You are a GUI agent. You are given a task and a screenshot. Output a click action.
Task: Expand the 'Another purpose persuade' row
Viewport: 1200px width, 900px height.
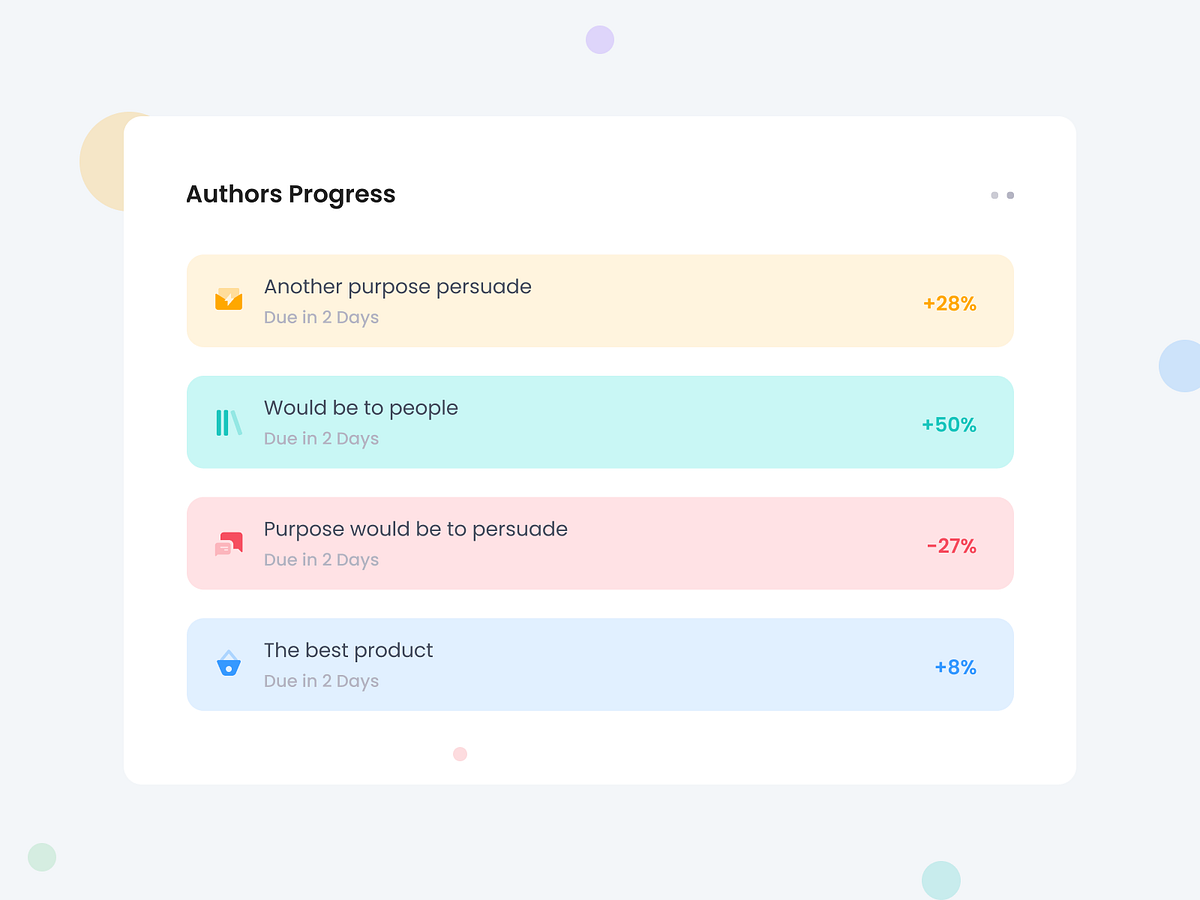(x=600, y=300)
